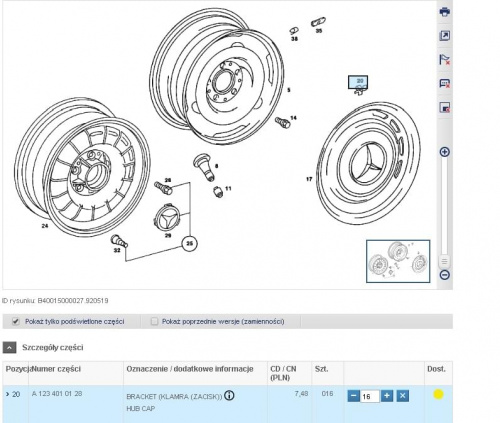Select bolt part number 32
Image resolution: width=500 pixels, height=423 pixels.
click(117, 250)
